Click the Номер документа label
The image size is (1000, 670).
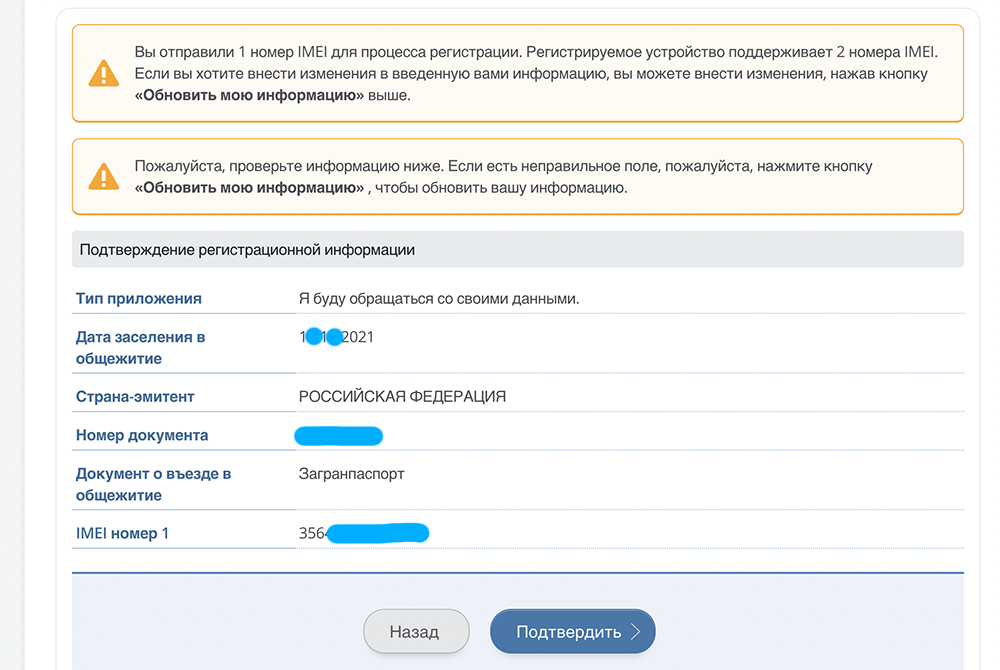142,436
